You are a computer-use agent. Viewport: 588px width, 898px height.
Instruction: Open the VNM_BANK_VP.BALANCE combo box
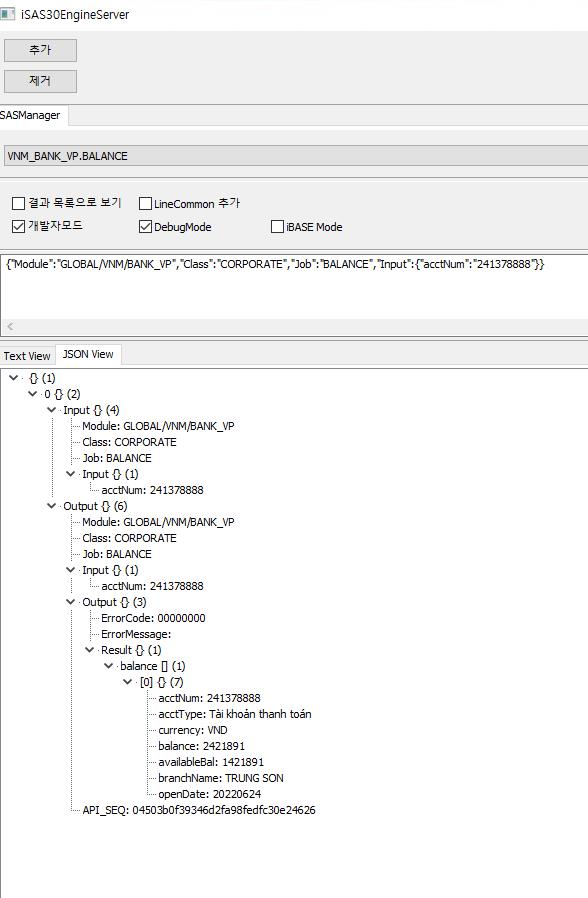[x=295, y=156]
